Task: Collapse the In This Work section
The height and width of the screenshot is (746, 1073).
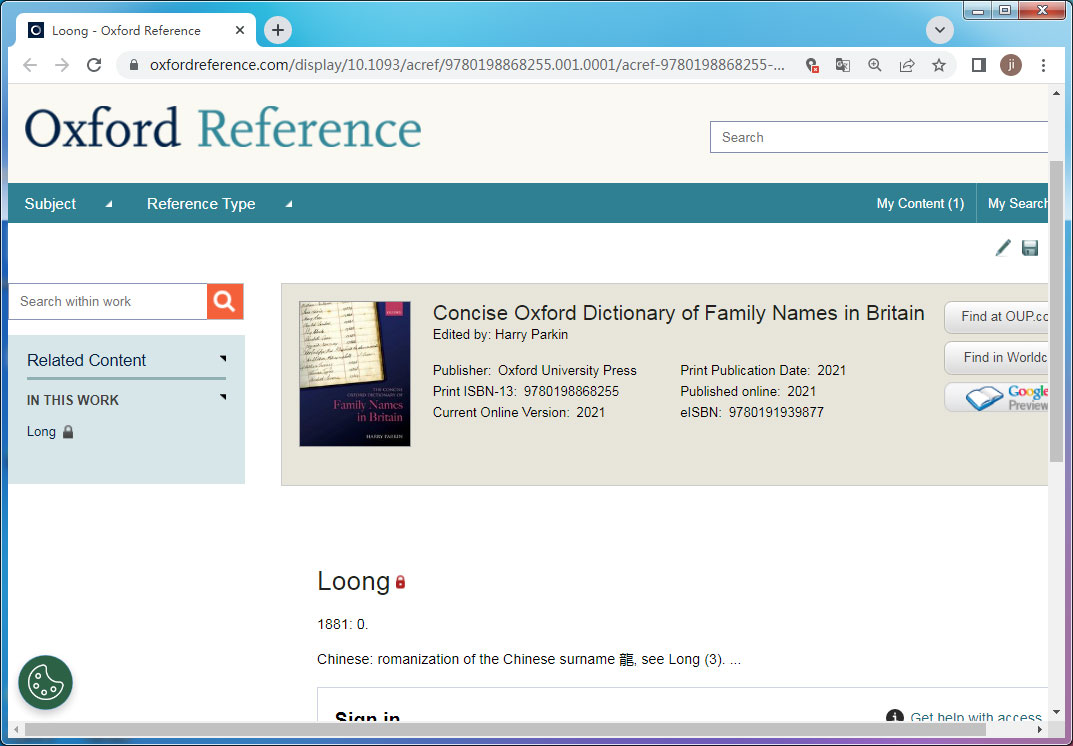Action: click(x=223, y=398)
